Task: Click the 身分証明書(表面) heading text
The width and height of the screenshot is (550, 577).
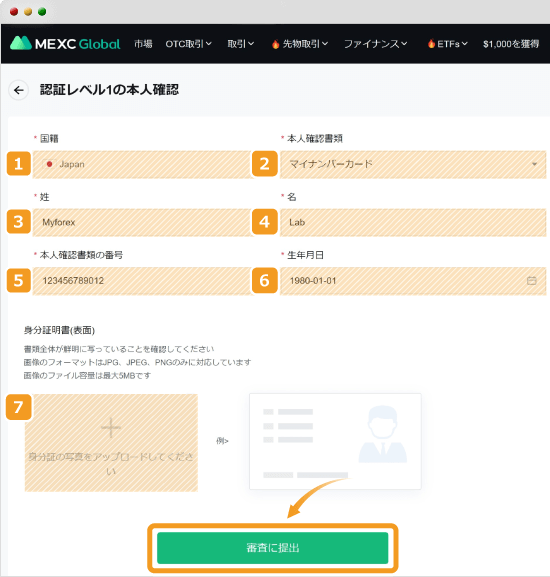Action: tap(59, 330)
